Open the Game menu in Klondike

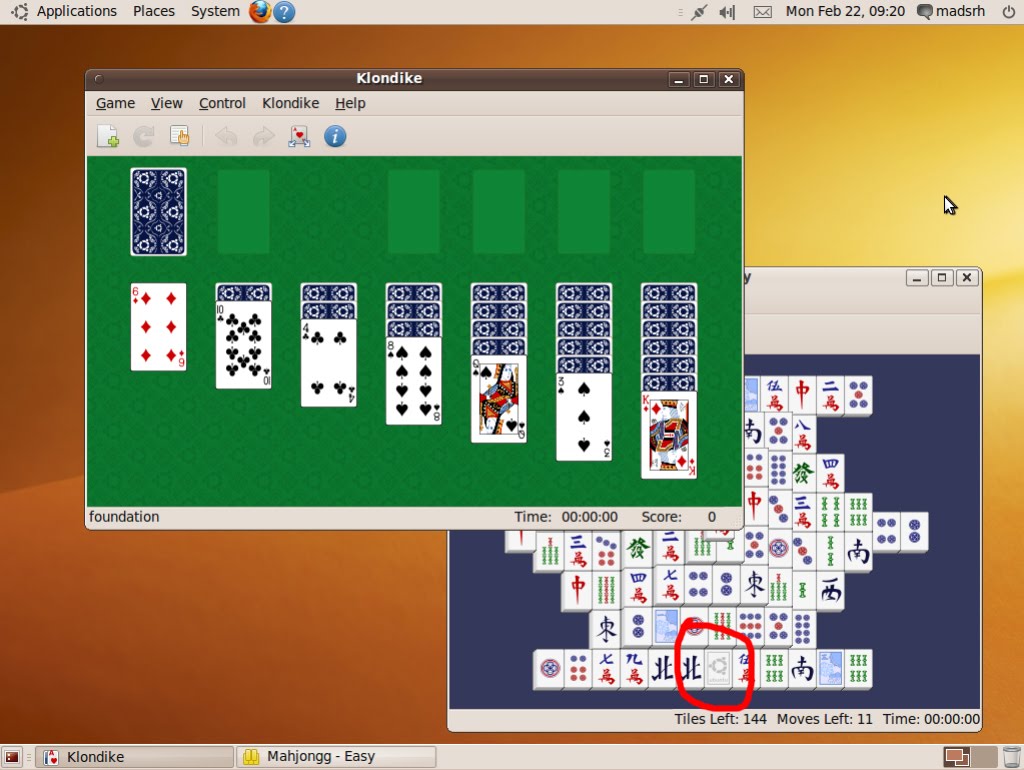[x=115, y=103]
